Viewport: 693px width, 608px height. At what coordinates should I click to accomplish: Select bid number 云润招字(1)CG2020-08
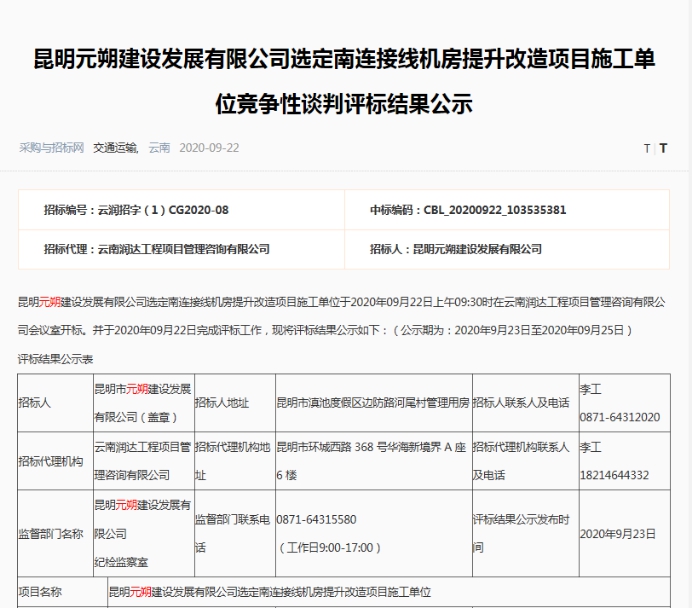point(136,210)
